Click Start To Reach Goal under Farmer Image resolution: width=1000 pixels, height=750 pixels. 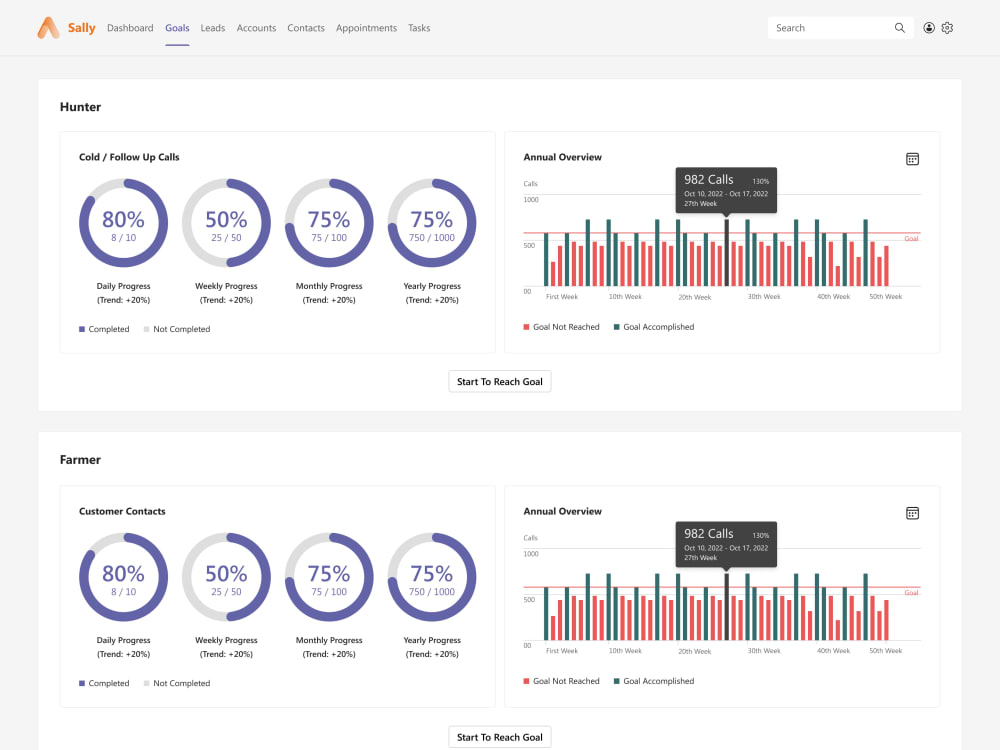tap(499, 736)
